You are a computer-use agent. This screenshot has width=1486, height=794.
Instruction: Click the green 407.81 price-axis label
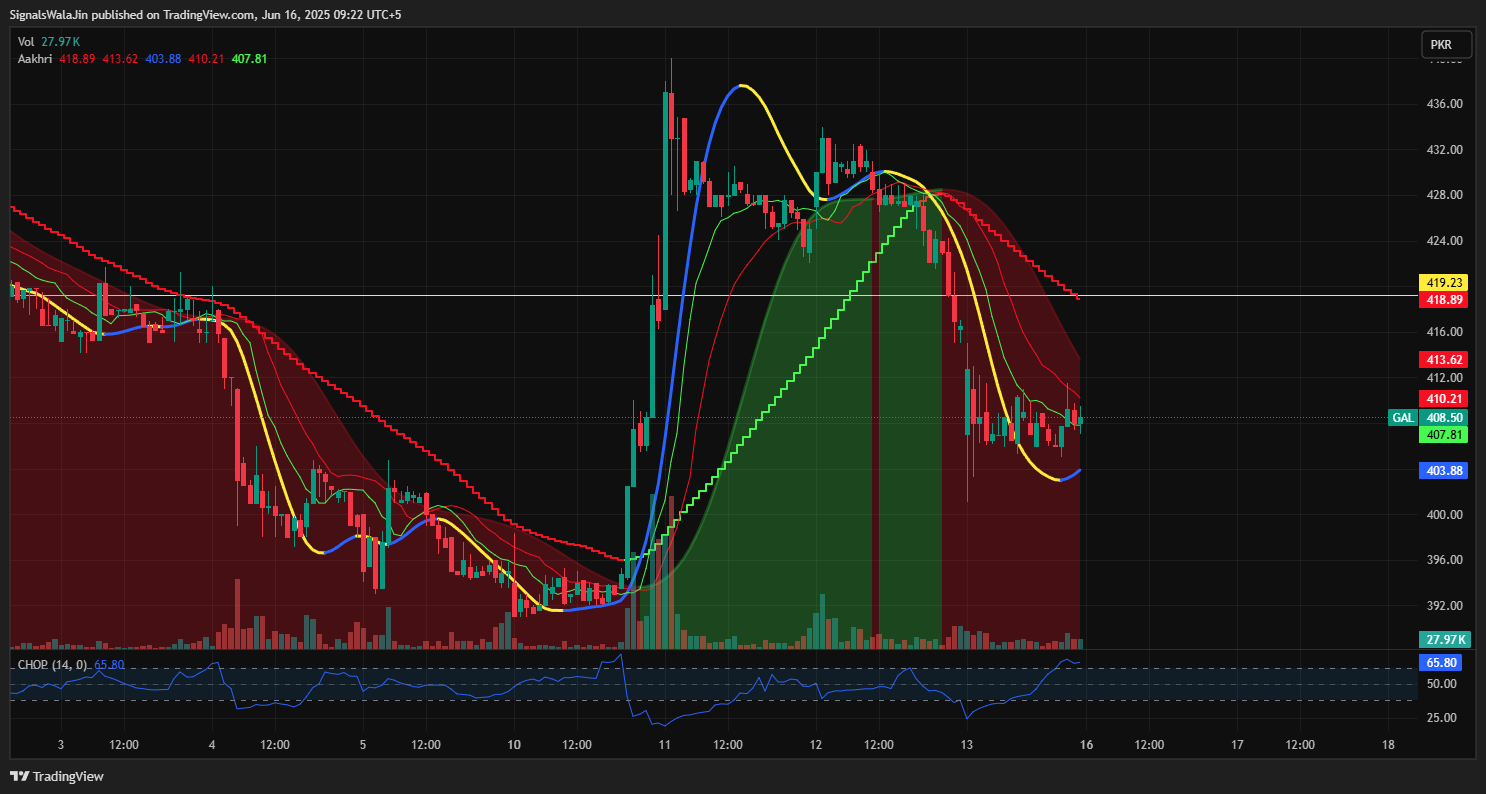point(1443,435)
